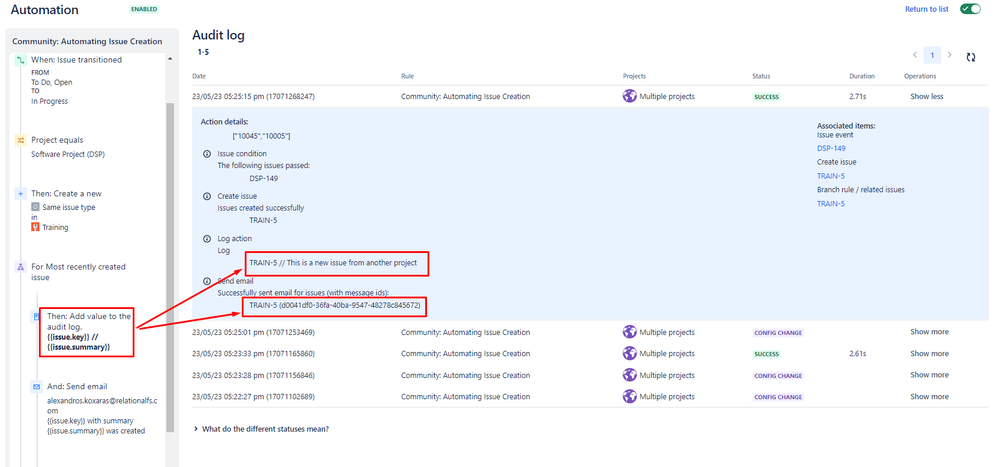Viewport: 999px width, 467px height.
Task: Open the And: Send email component
Action: point(77,387)
